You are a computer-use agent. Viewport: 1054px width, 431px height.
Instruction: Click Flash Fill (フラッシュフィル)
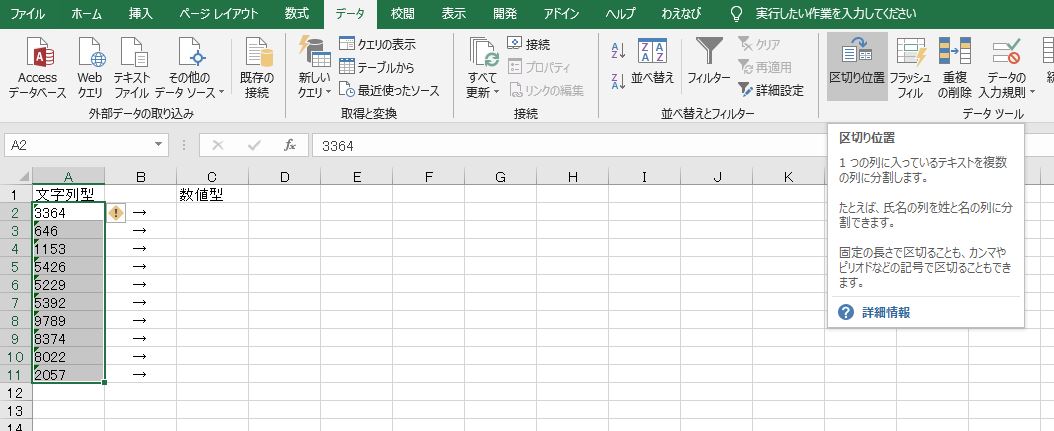[x=910, y=67]
